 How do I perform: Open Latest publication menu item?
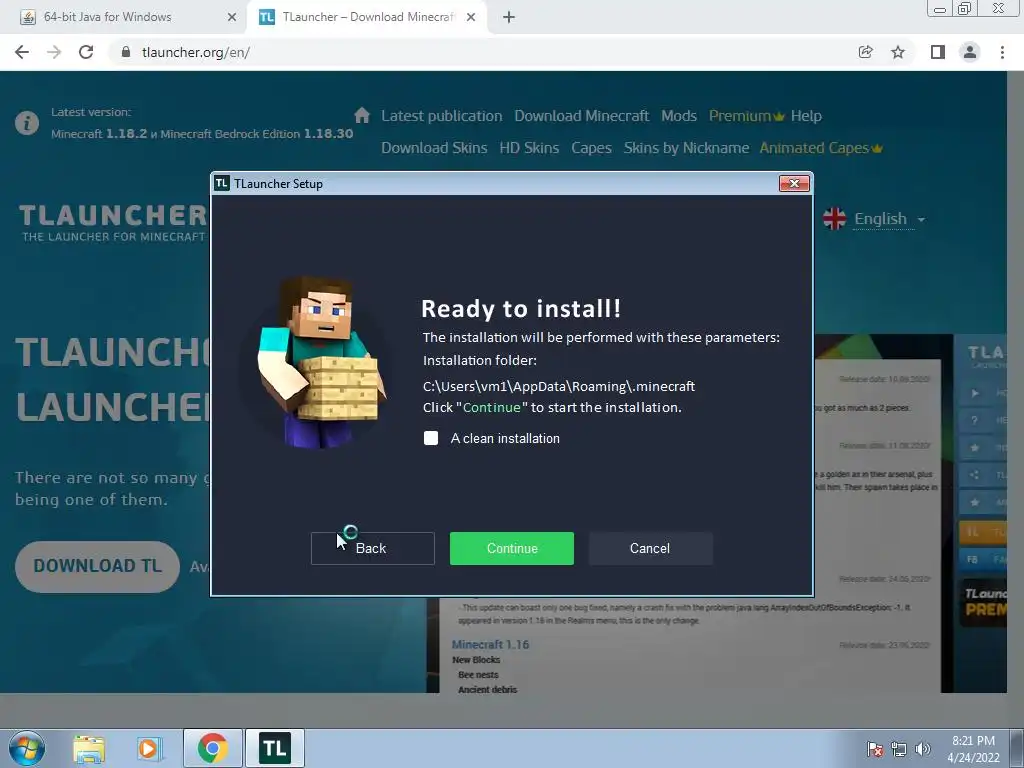click(x=441, y=116)
